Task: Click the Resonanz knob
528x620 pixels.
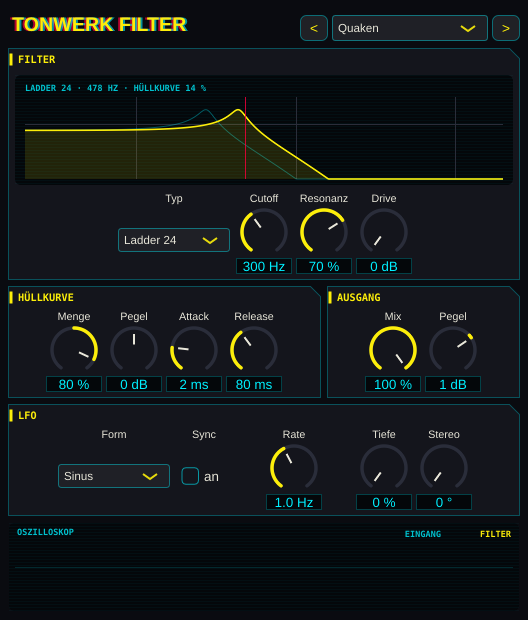Action: click(324, 232)
